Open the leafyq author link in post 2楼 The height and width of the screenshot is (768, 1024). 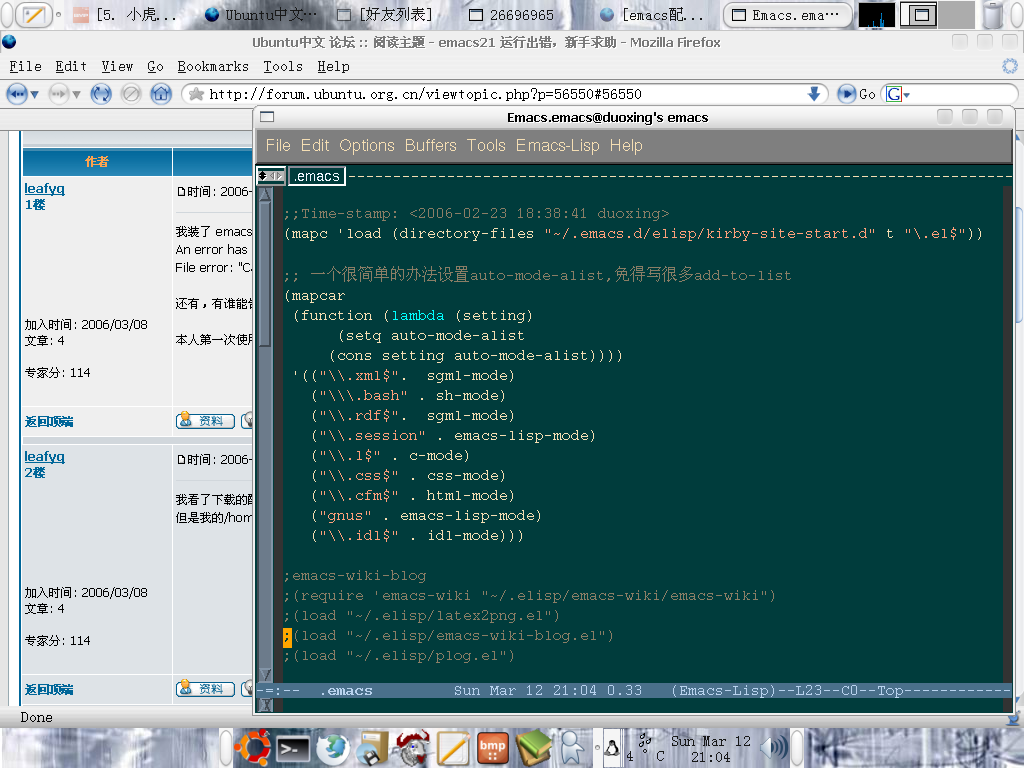click(44, 456)
